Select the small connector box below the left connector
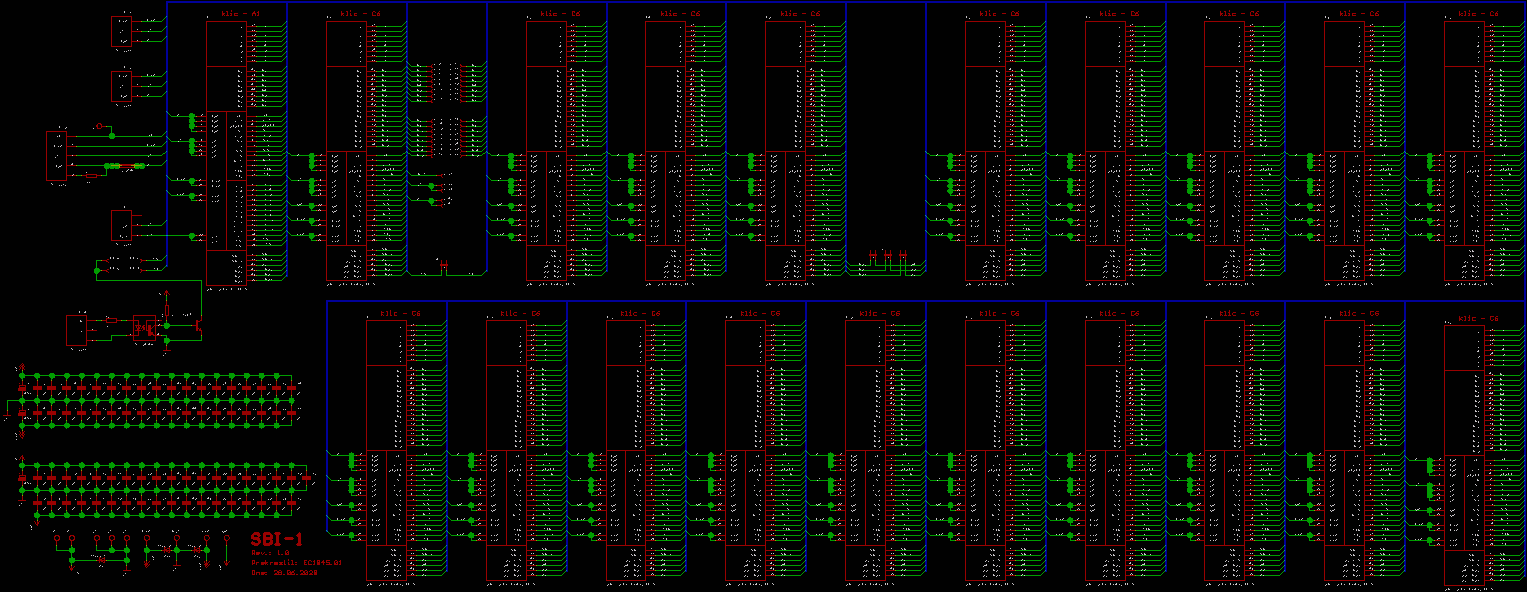Screen dimensions: 1527x592 point(121,226)
